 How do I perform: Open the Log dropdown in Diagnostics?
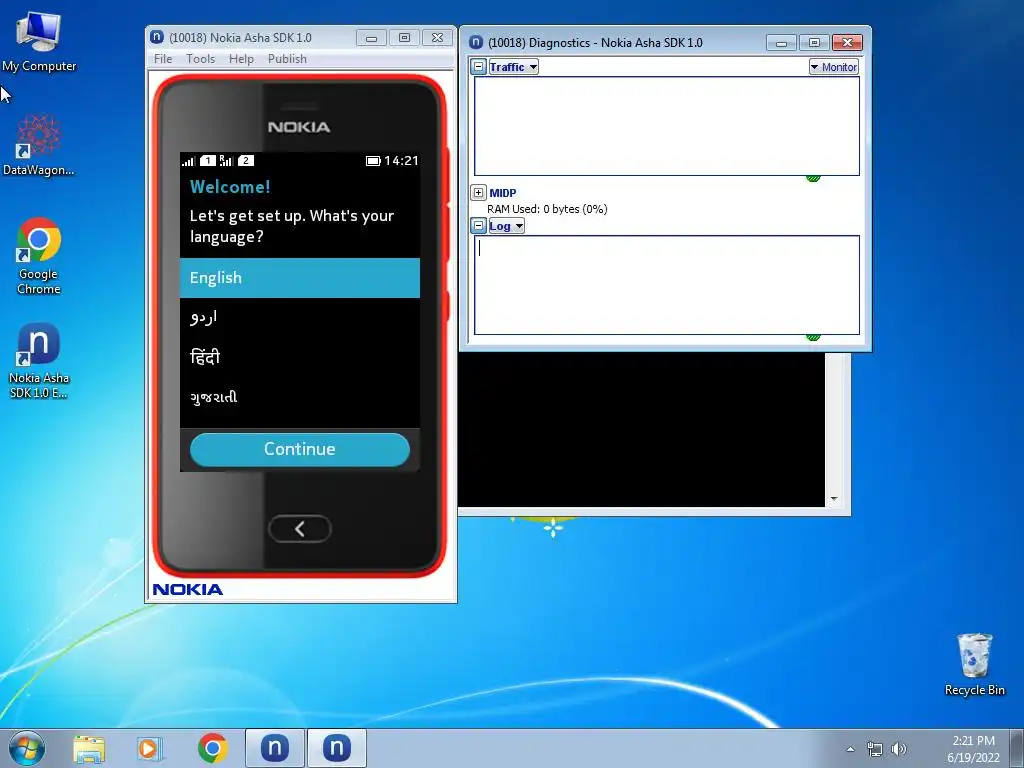point(506,226)
